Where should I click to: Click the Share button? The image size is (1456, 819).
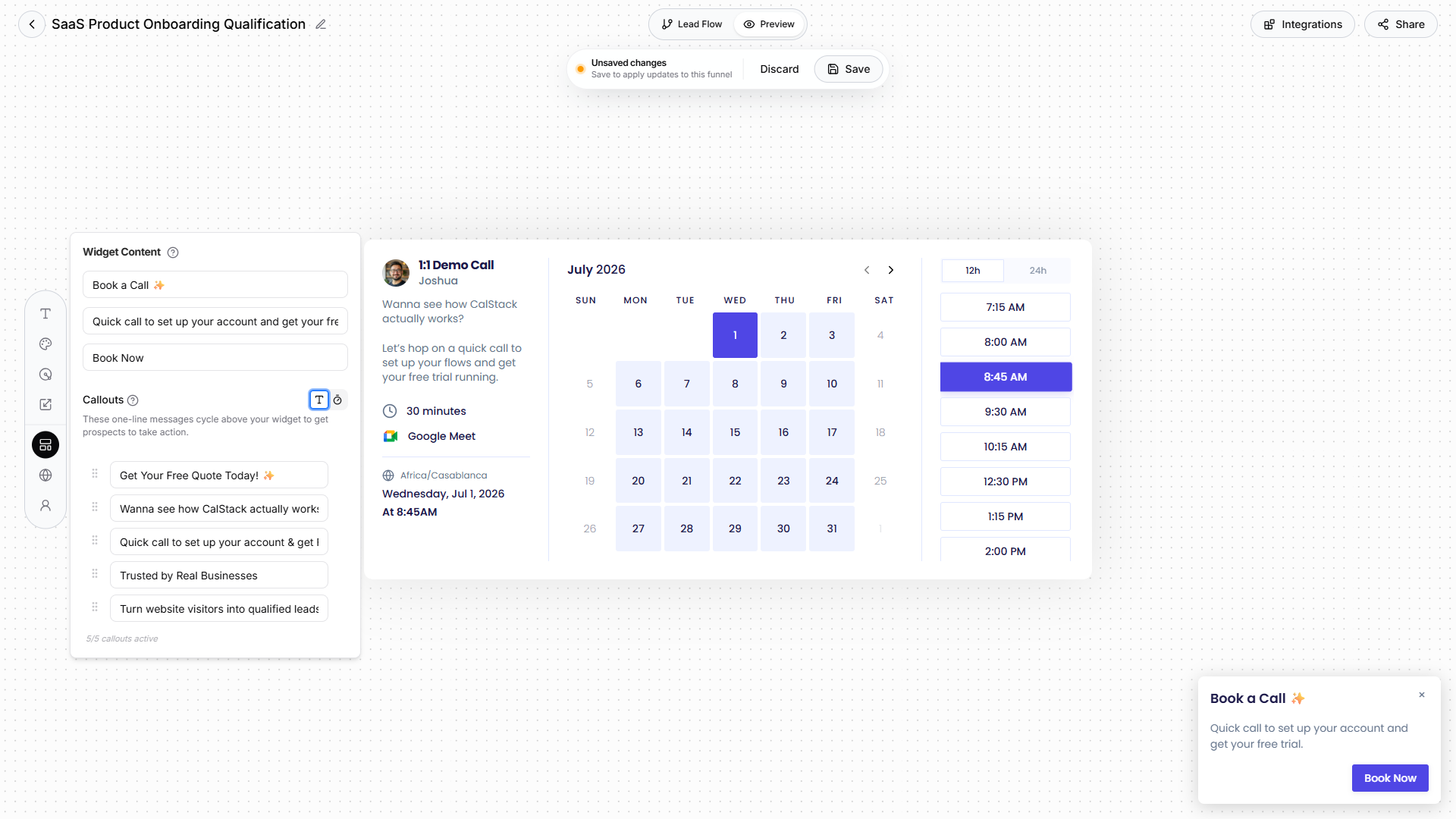coord(1401,24)
